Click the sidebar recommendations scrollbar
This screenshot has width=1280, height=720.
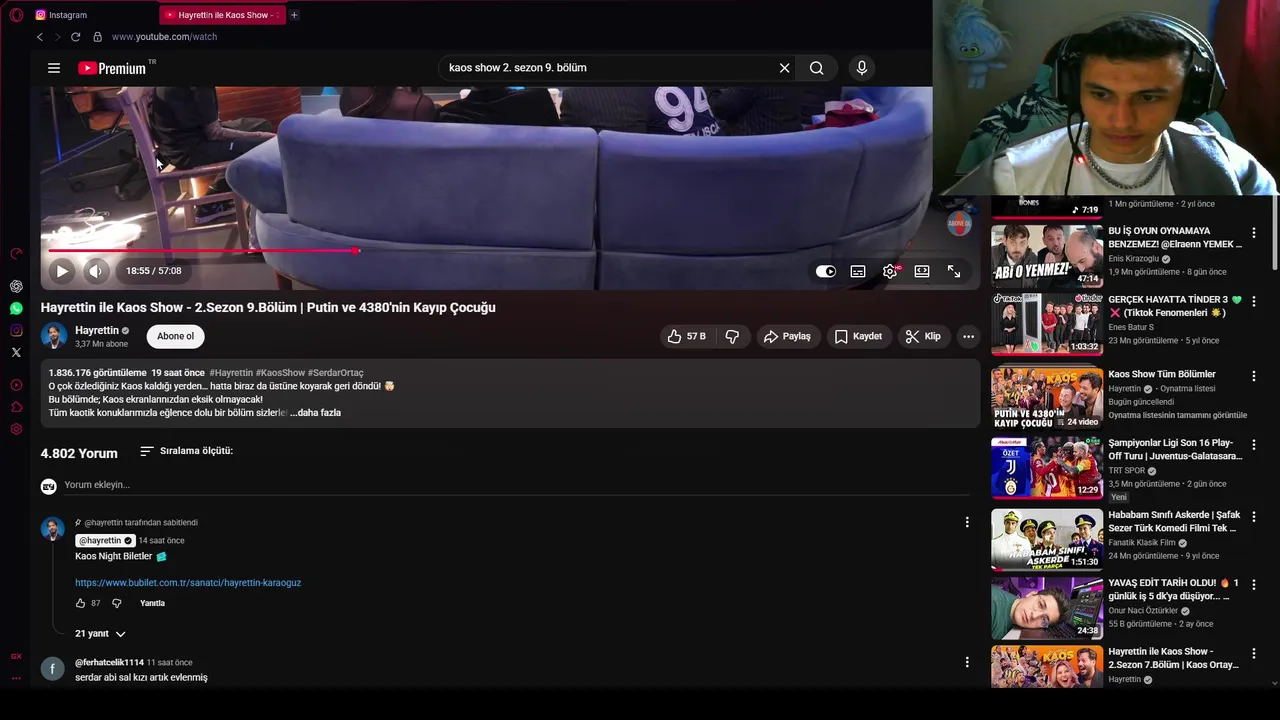pos(1275,233)
